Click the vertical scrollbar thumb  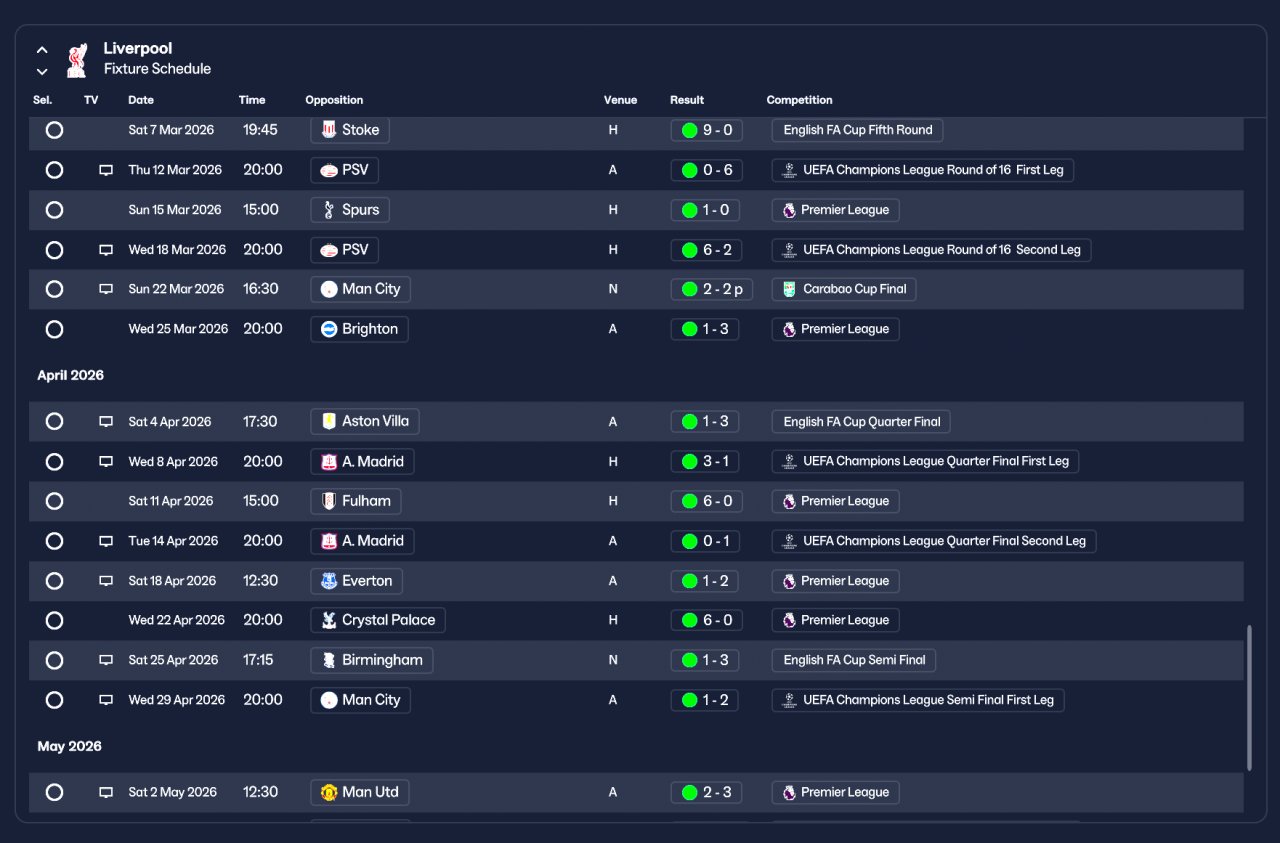pyautogui.click(x=1249, y=698)
